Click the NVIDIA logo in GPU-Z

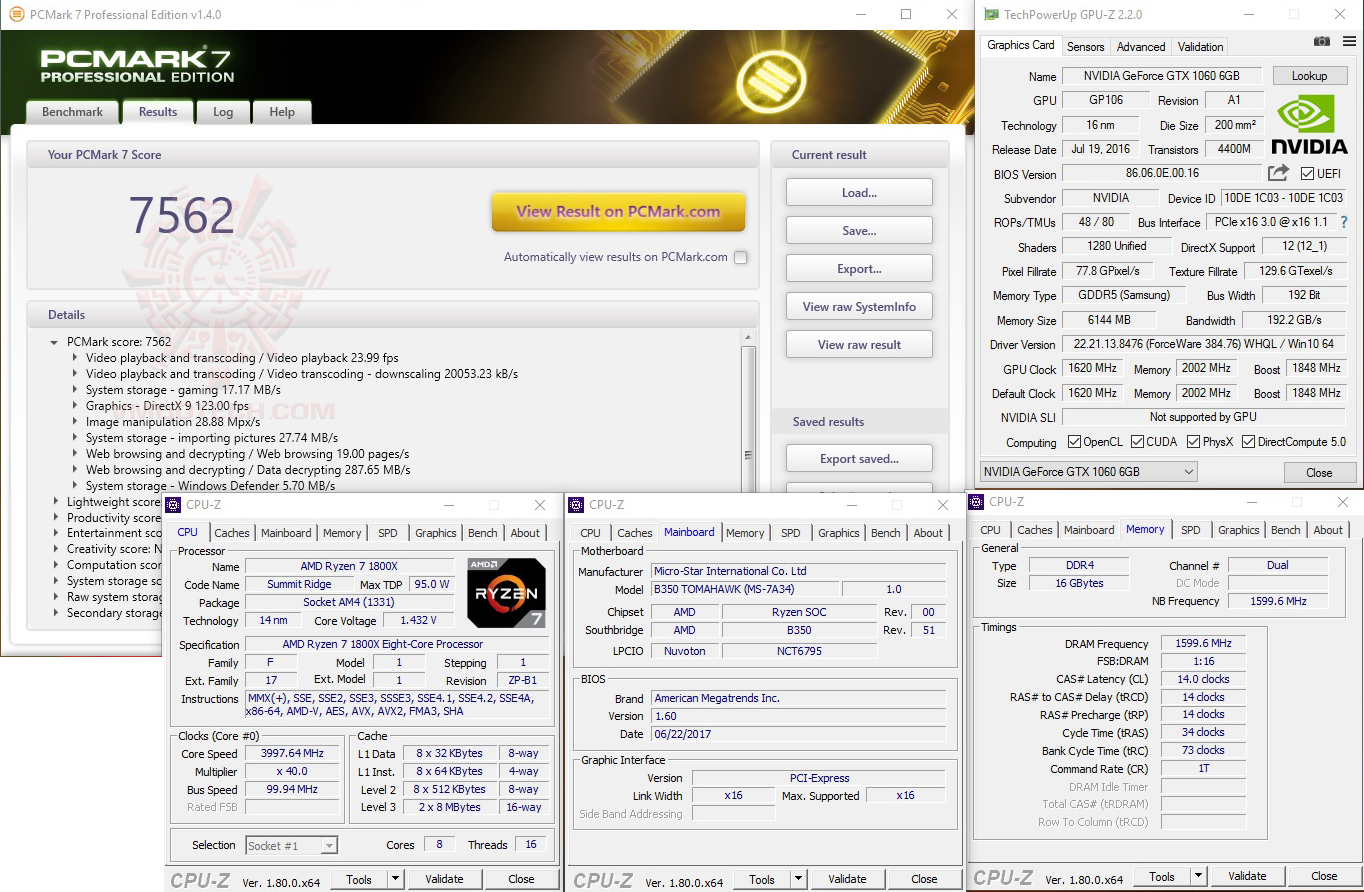1311,124
